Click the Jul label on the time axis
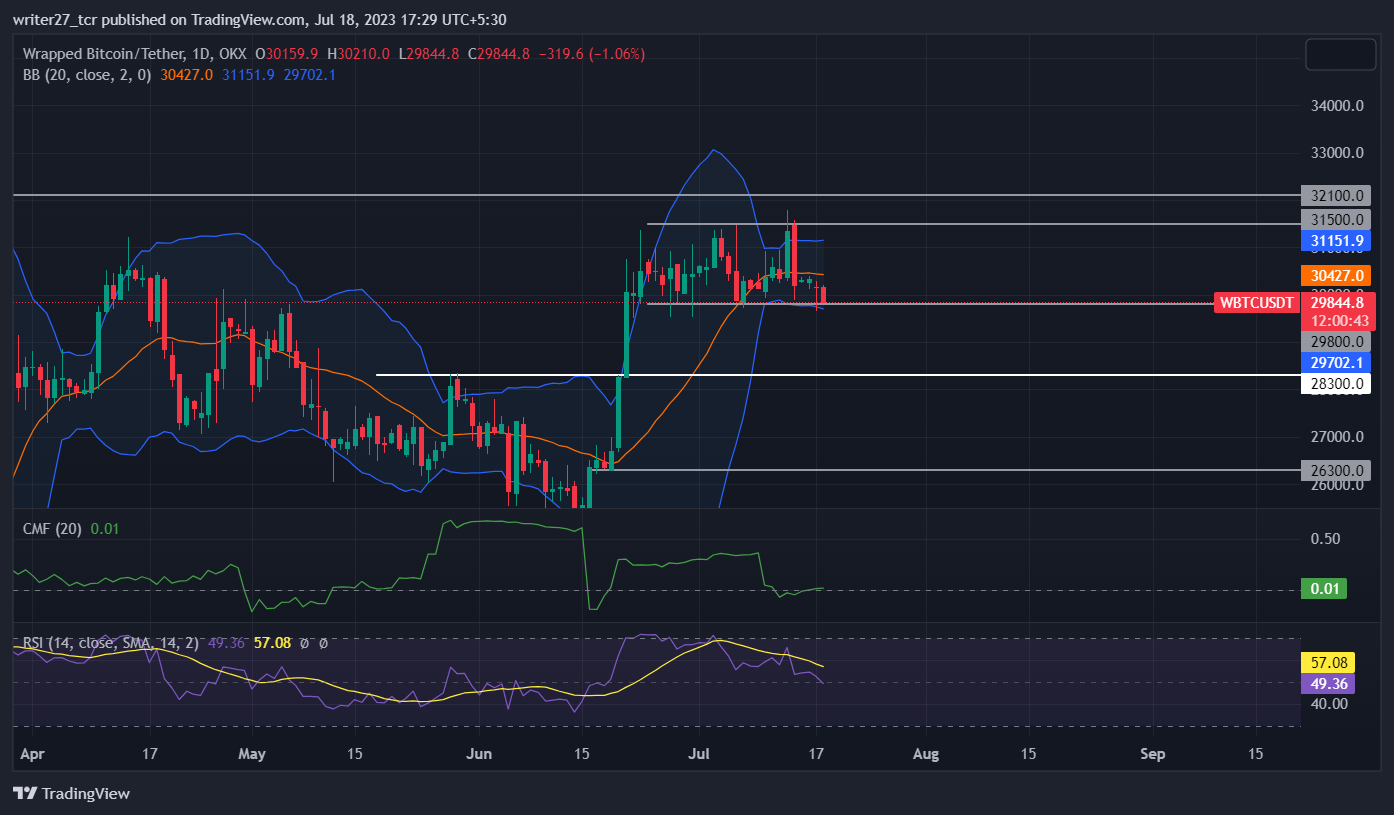Viewport: 1394px width, 815px height. point(699,753)
